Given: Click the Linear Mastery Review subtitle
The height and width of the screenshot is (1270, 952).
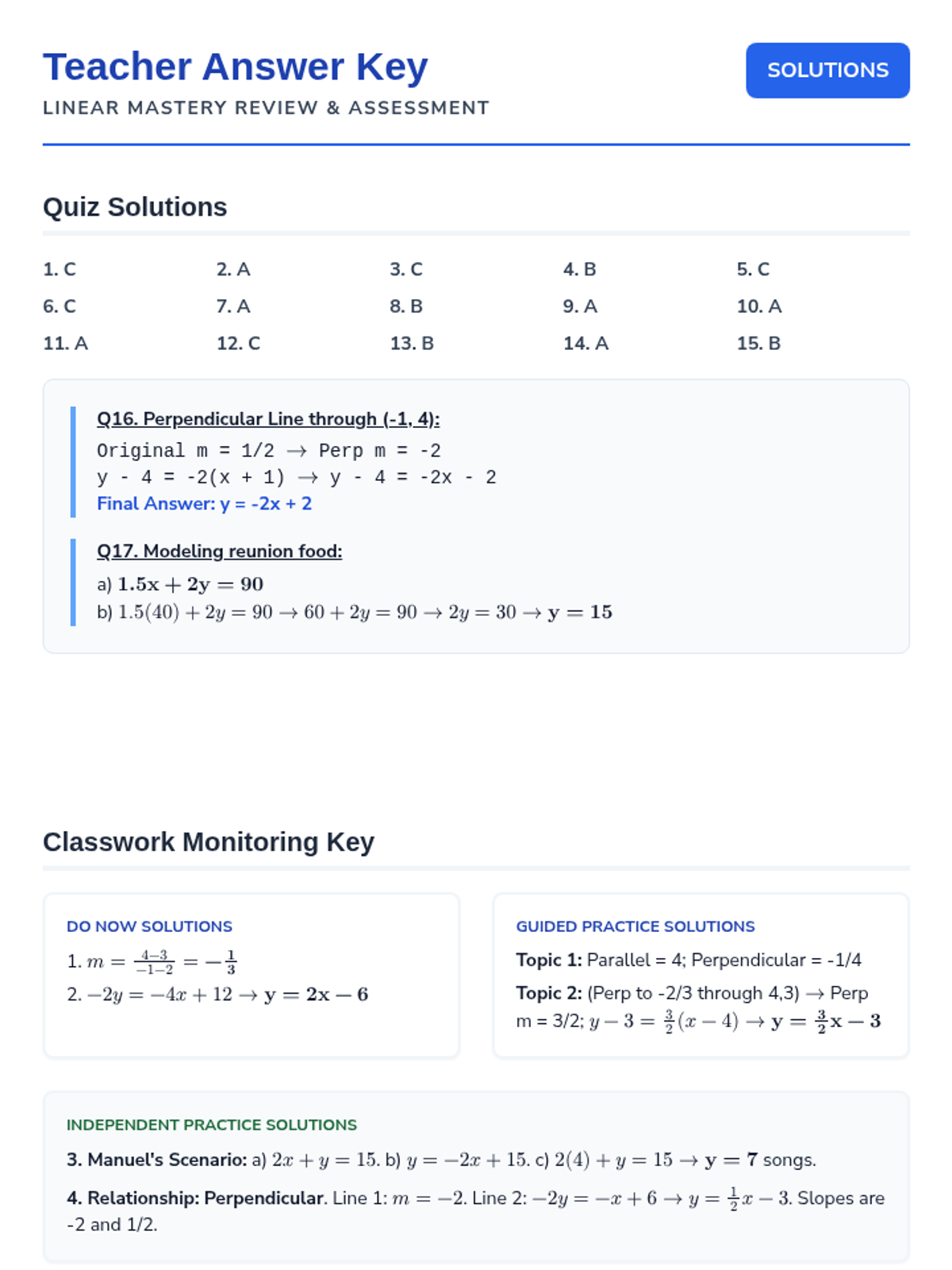Looking at the screenshot, I should click(x=266, y=108).
